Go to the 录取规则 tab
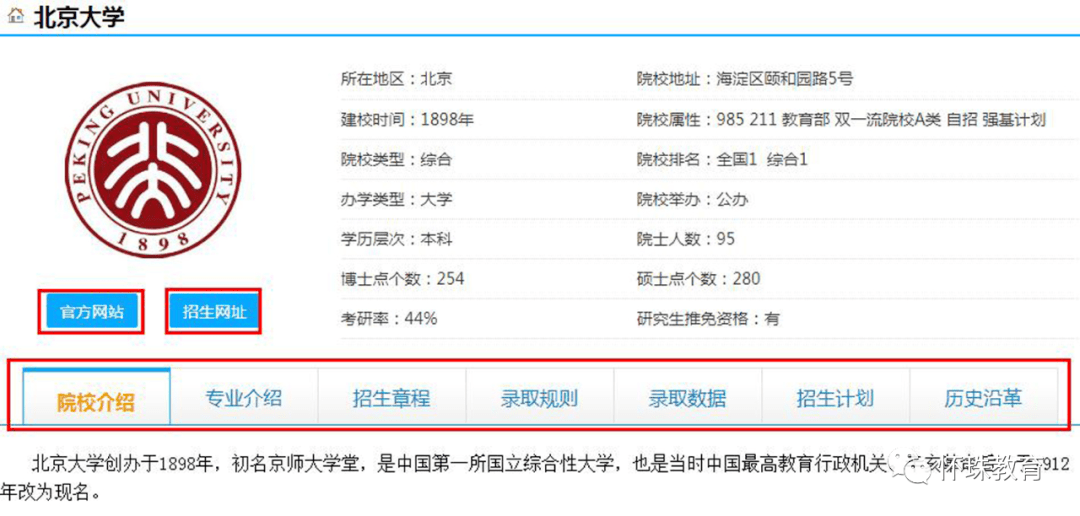 [539, 398]
